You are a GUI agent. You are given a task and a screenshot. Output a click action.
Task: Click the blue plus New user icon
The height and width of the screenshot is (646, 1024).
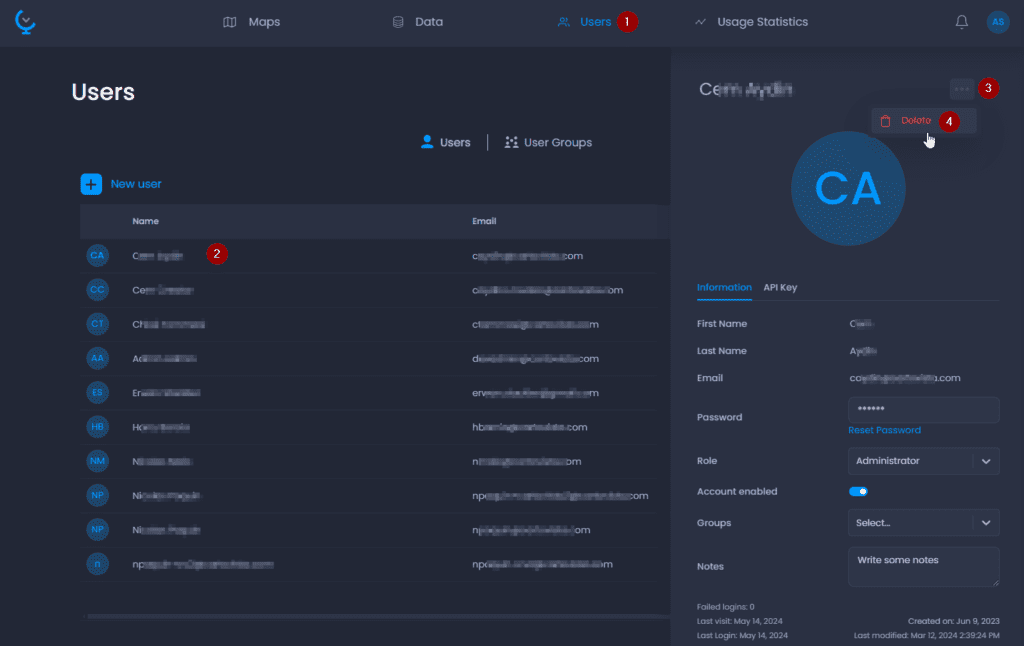point(91,184)
